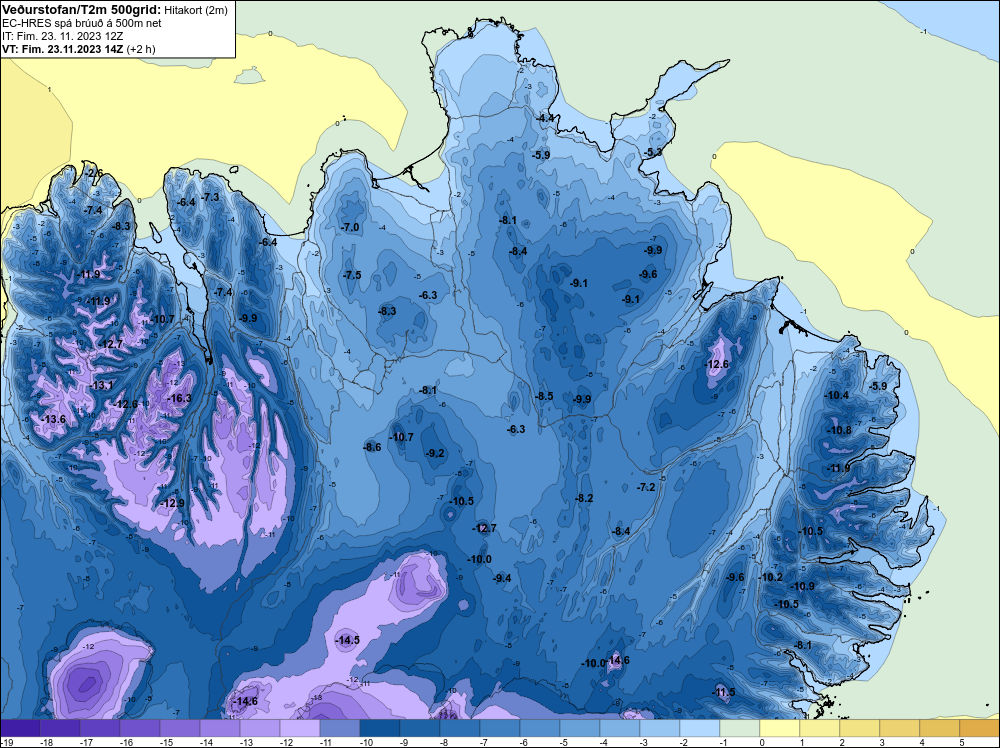Pick the -12.9 temperature value
The height and width of the screenshot is (748, 1000).
tap(172, 503)
